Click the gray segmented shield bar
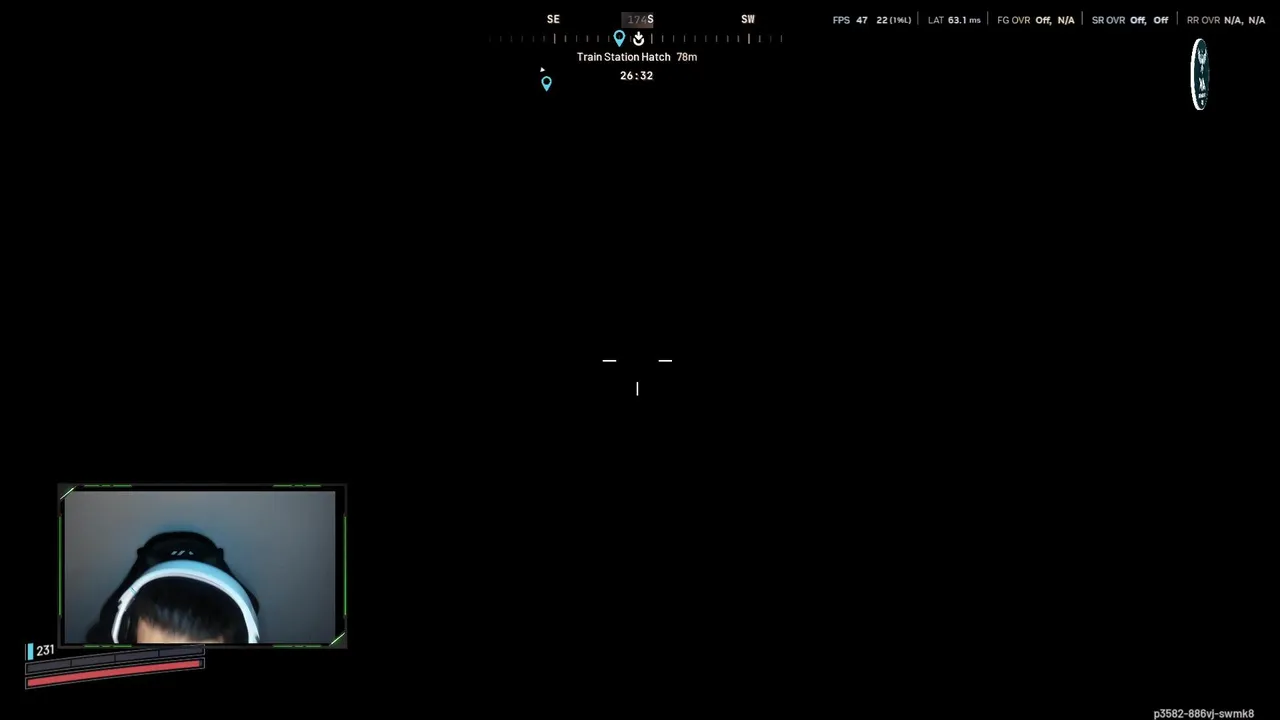 point(114,662)
